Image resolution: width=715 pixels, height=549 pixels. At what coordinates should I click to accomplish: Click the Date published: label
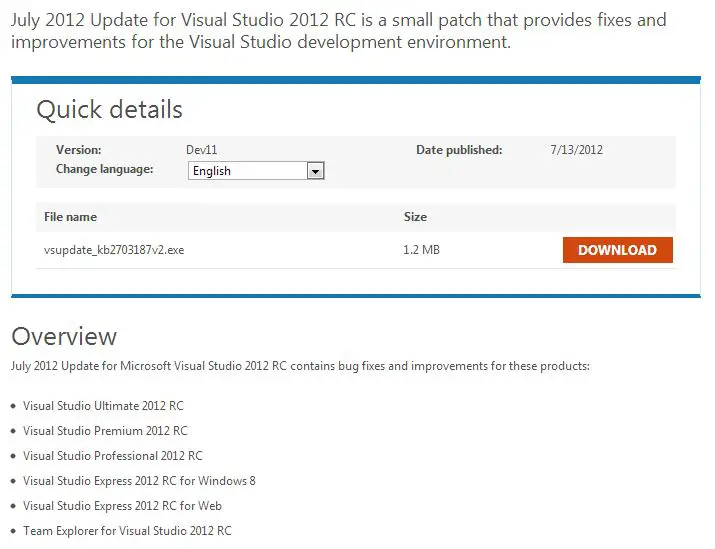[x=459, y=150]
